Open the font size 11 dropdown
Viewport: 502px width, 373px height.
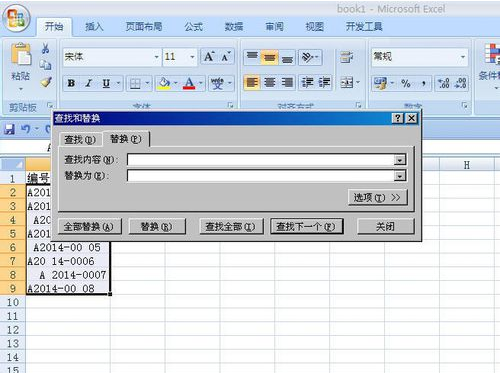click(192, 57)
